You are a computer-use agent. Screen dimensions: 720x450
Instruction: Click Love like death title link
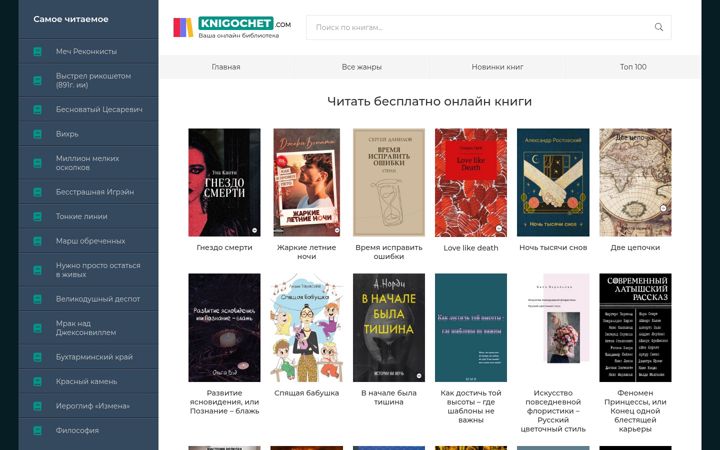(471, 248)
